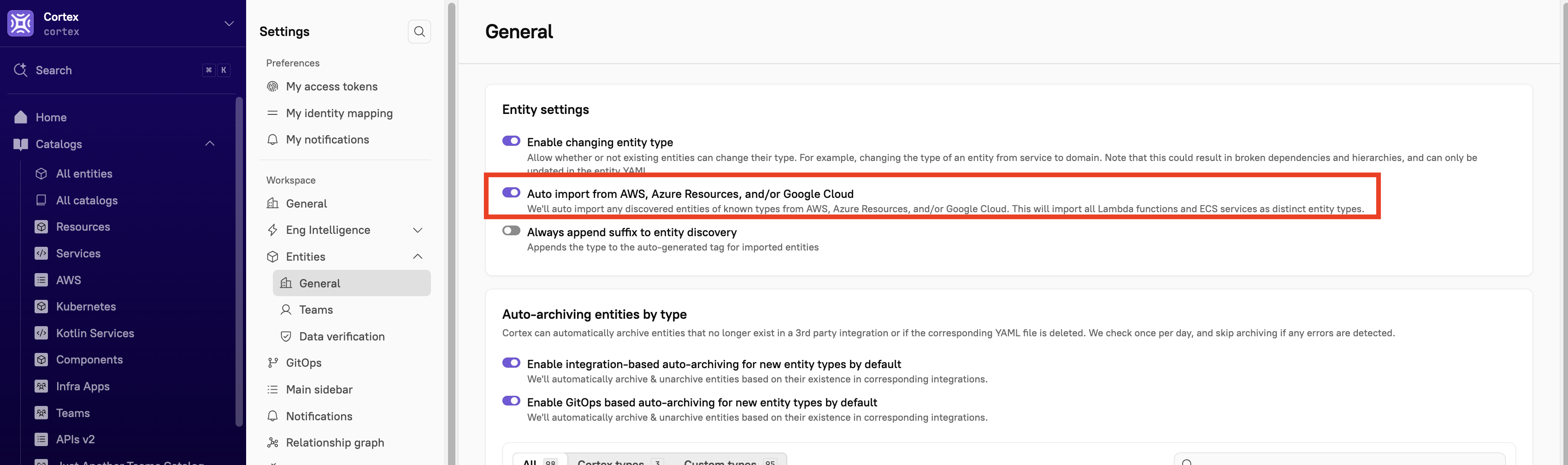Click the Preferences section label

[293, 63]
